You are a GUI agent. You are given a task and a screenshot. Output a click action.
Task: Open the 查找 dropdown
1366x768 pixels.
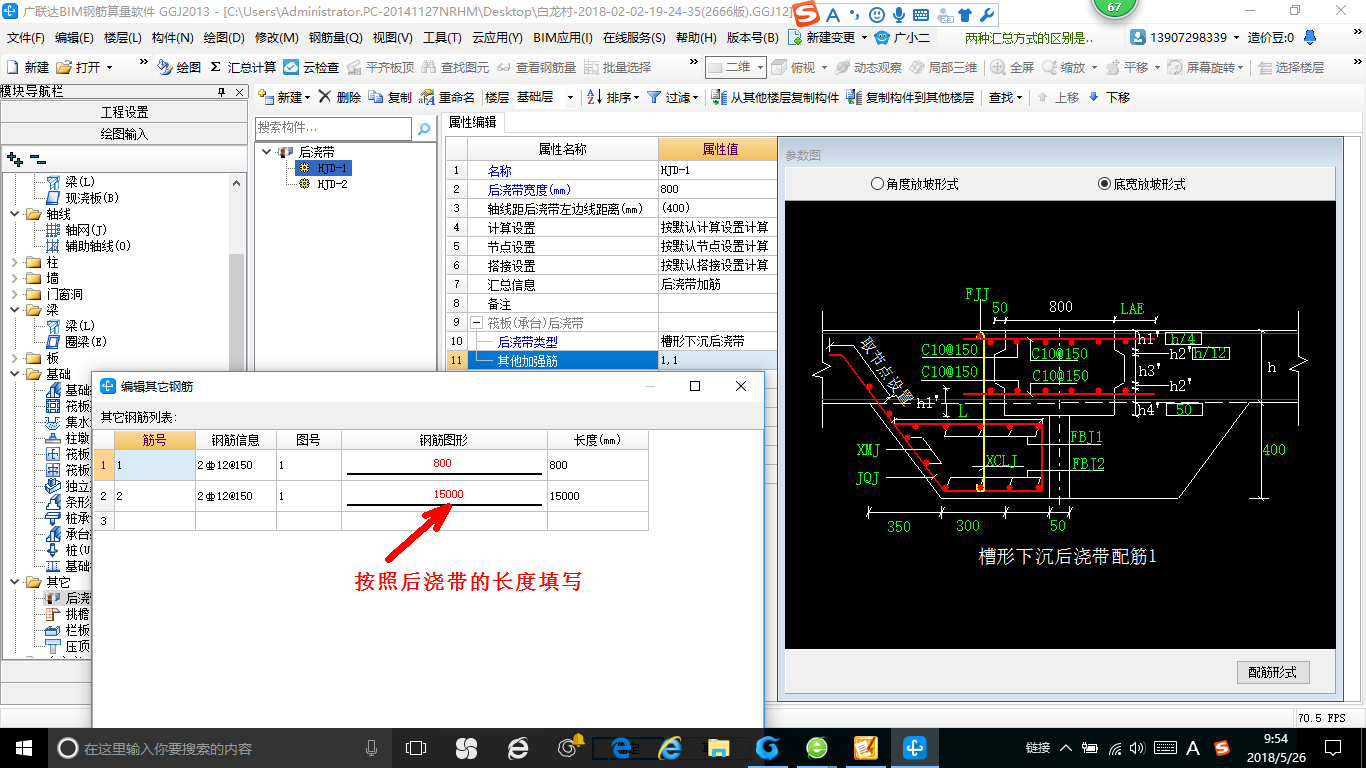coord(1006,97)
